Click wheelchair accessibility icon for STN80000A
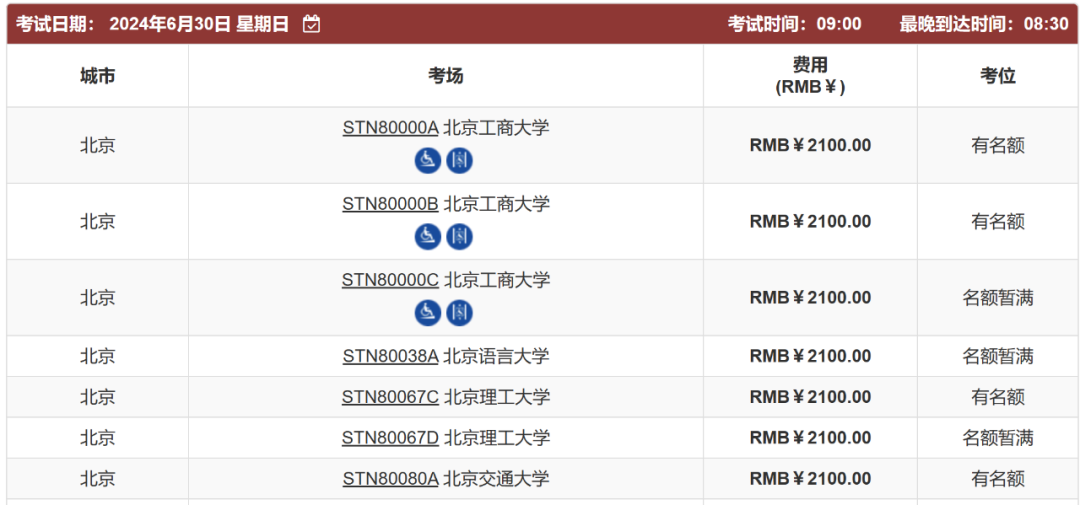The height and width of the screenshot is (505, 1080). tap(428, 161)
